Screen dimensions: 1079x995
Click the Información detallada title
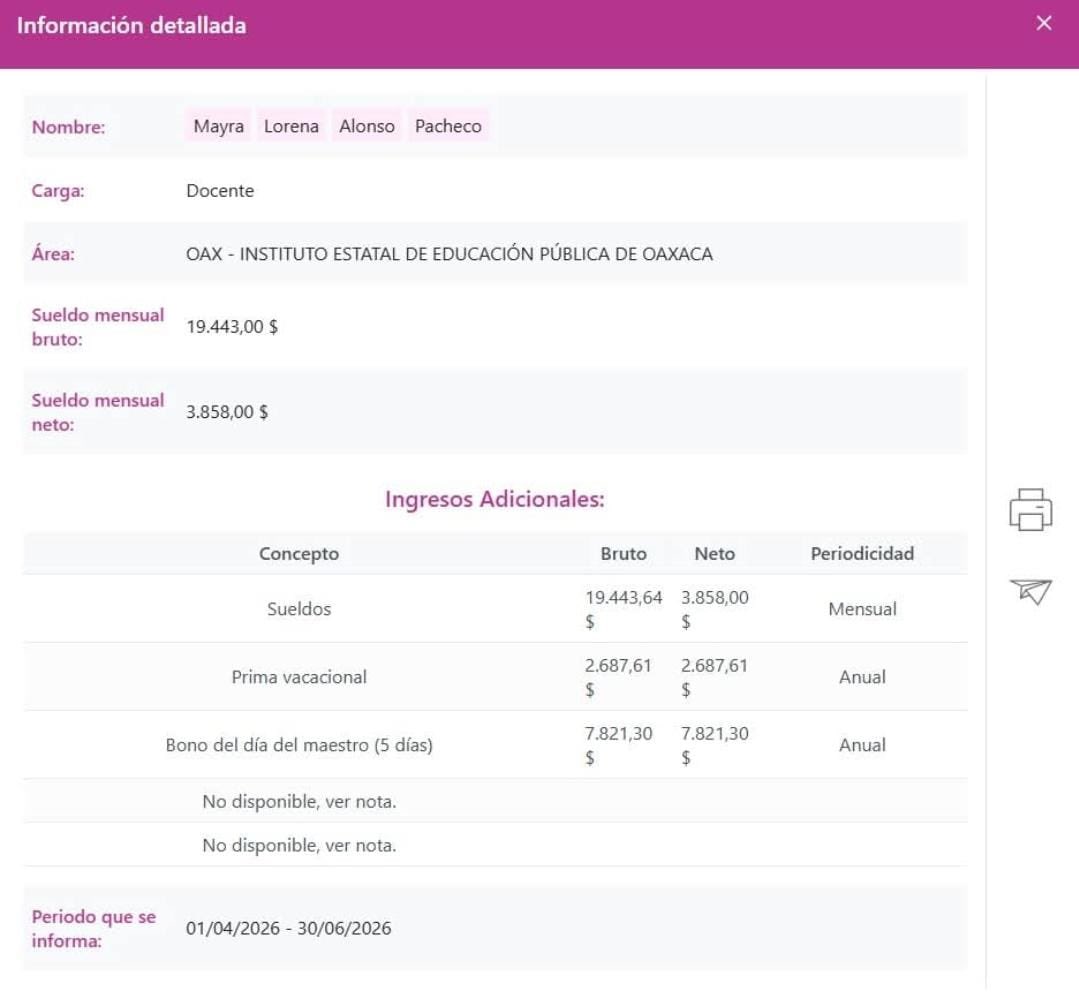tap(131, 25)
